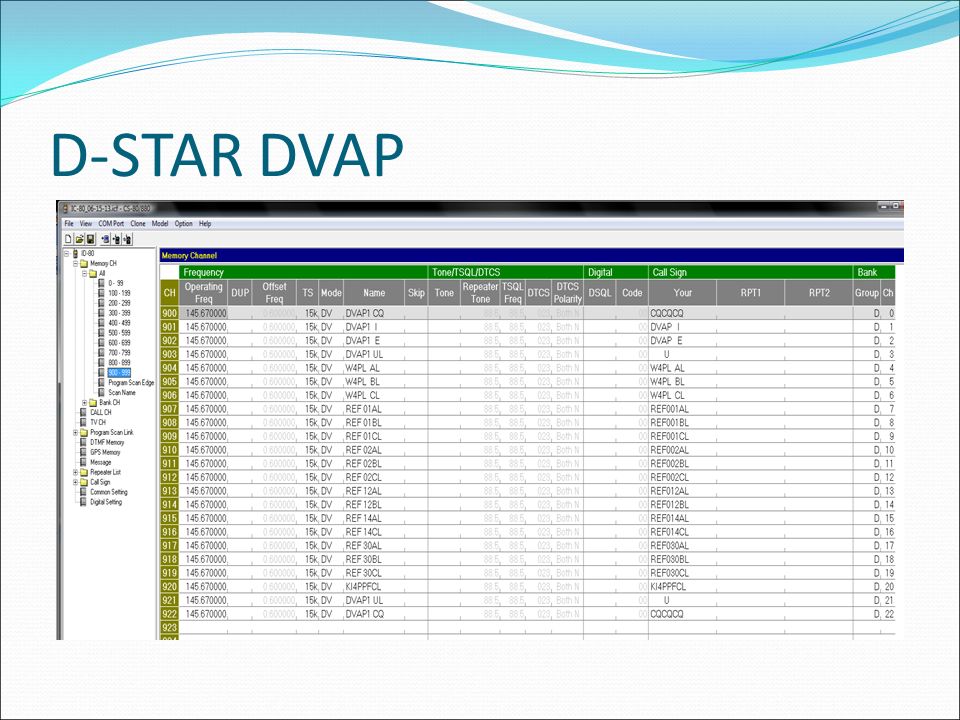Expand the Bank CH folder
This screenshot has height=720, width=960.
[x=84, y=403]
